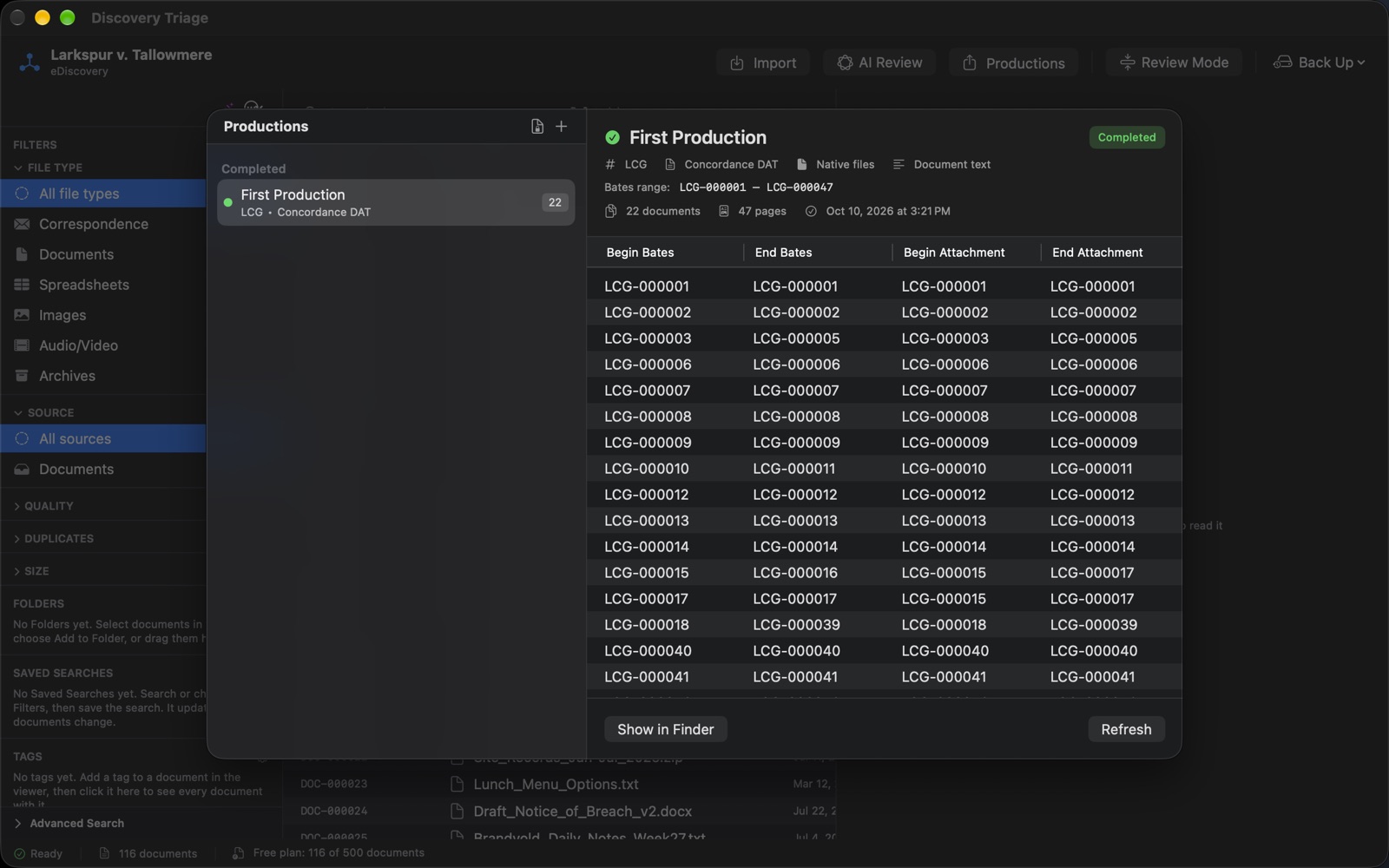The image size is (1389, 868).
Task: Click the green Completed status badge
Action: coord(1127,137)
